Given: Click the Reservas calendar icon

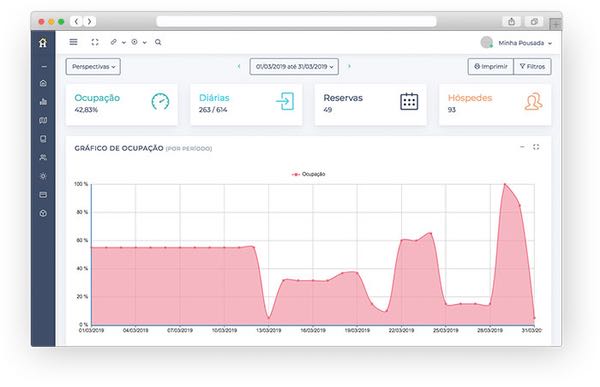Looking at the screenshot, I should [x=409, y=101].
